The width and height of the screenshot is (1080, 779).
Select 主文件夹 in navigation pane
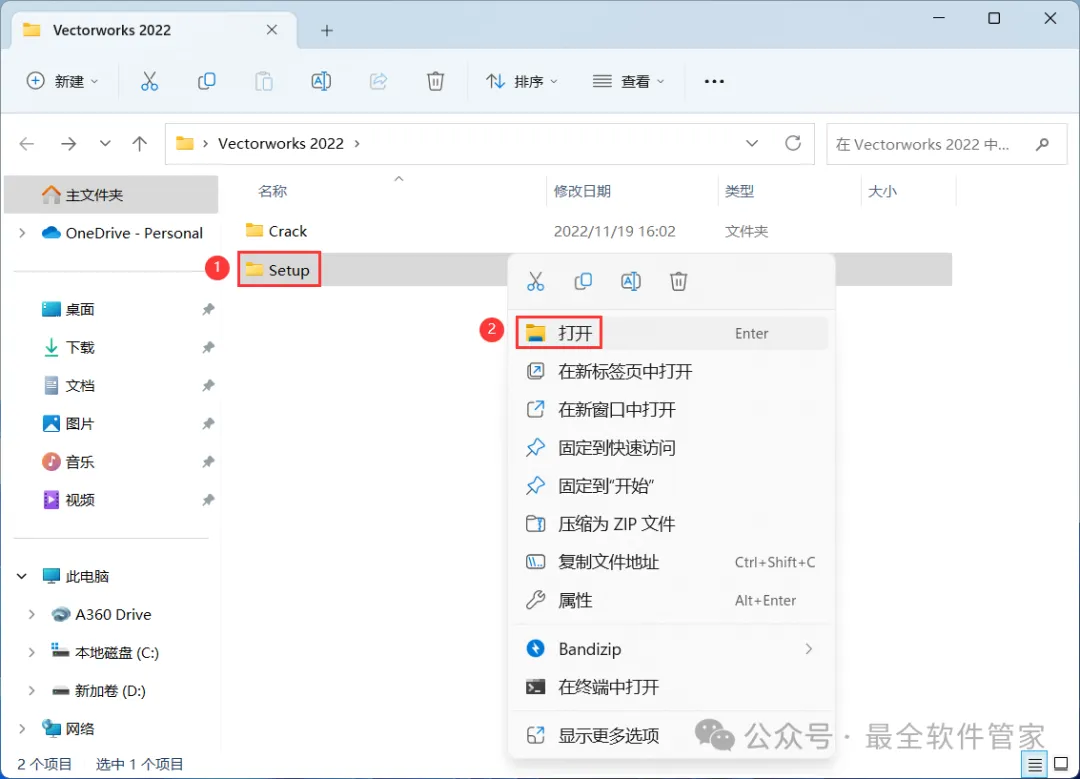pyautogui.click(x=112, y=195)
